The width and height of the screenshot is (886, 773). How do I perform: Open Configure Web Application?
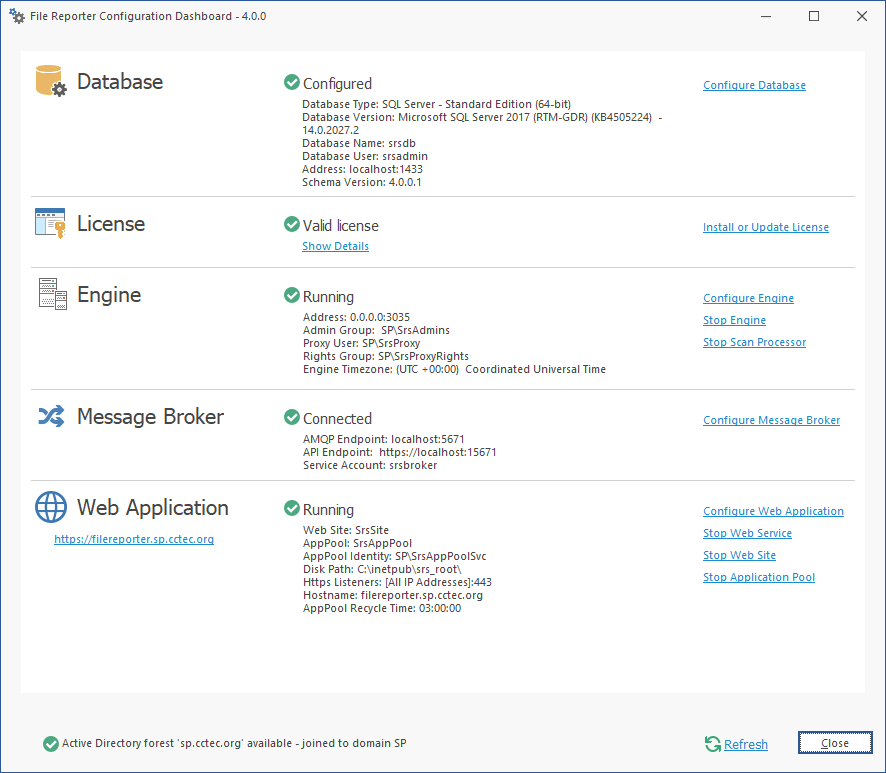coord(773,511)
